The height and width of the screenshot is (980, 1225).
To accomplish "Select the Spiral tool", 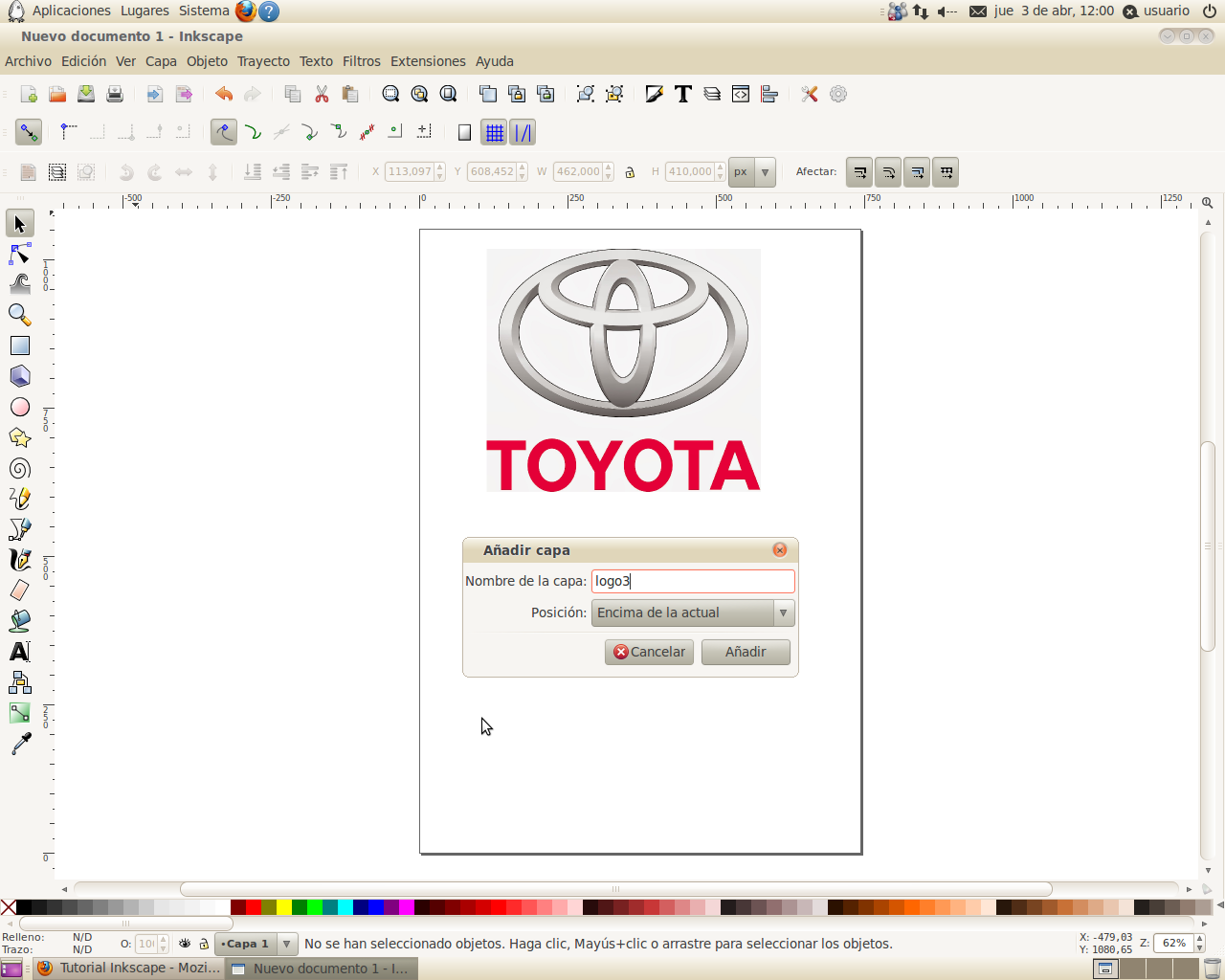I will [x=19, y=467].
